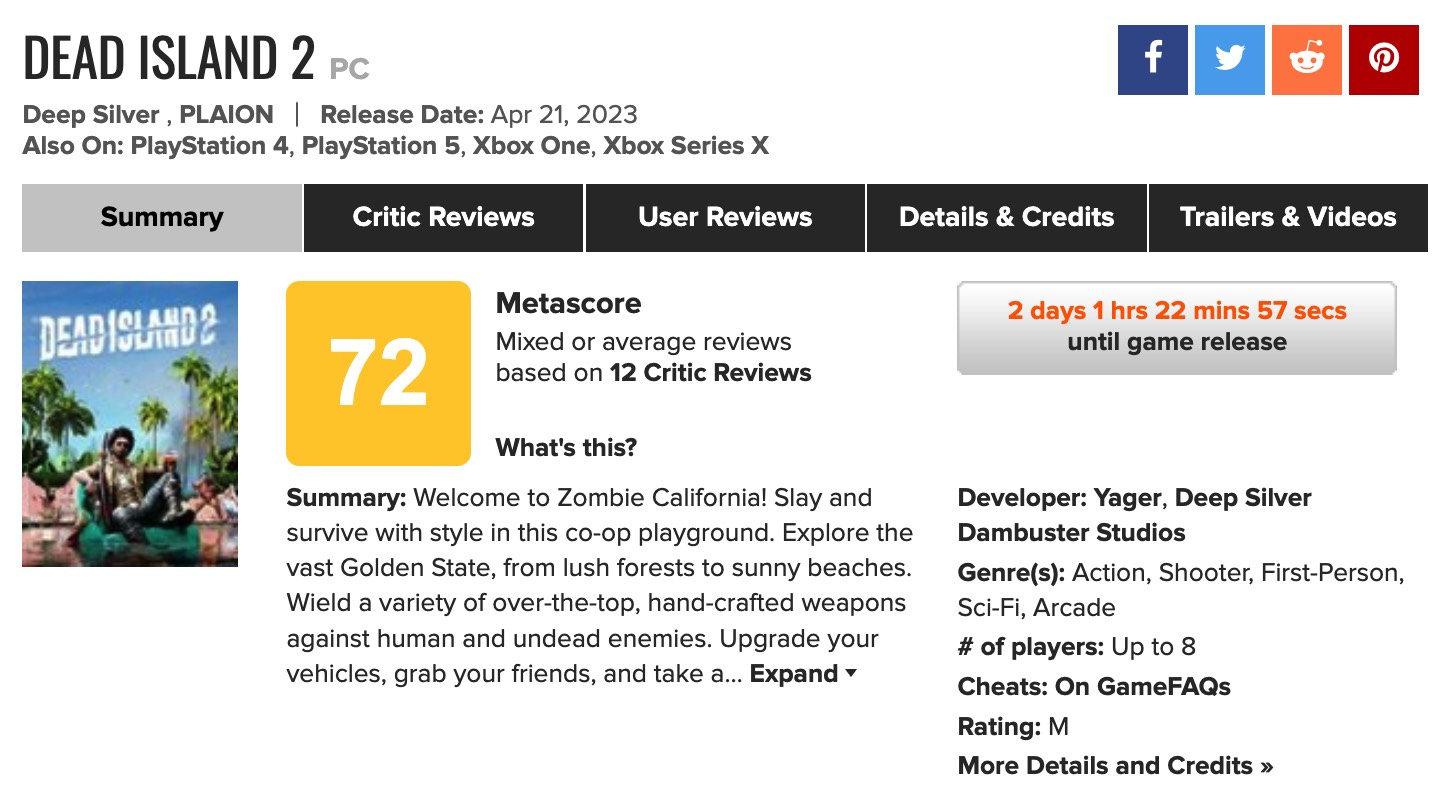1446x788 pixels.
Task: Expand the full game summary text
Action: point(802,674)
